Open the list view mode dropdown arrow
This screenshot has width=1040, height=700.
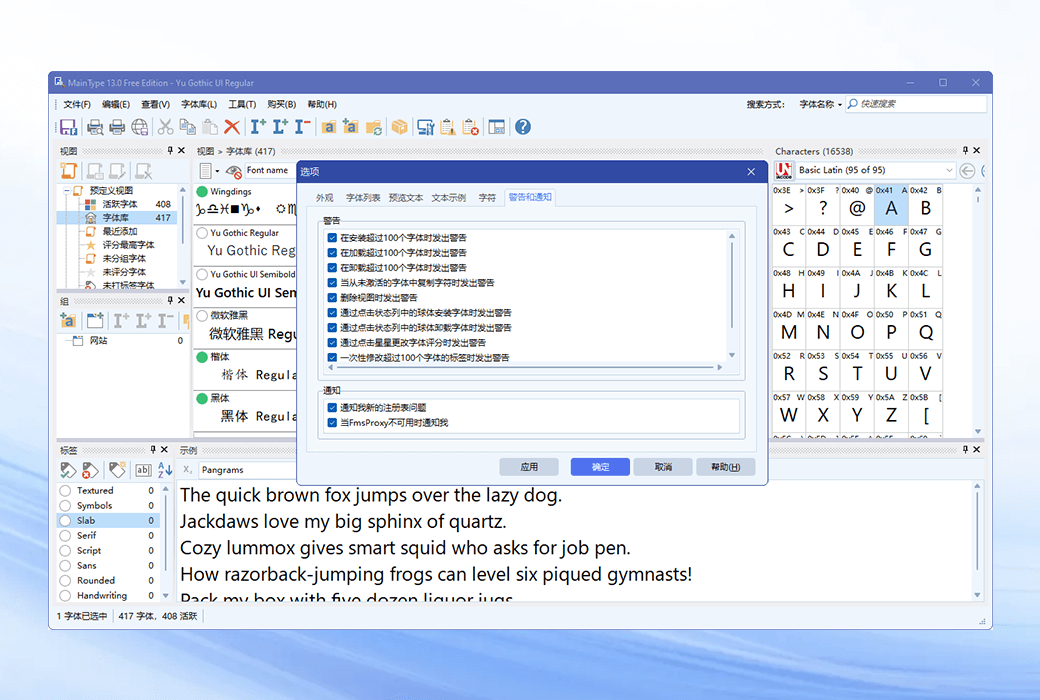click(x=217, y=171)
